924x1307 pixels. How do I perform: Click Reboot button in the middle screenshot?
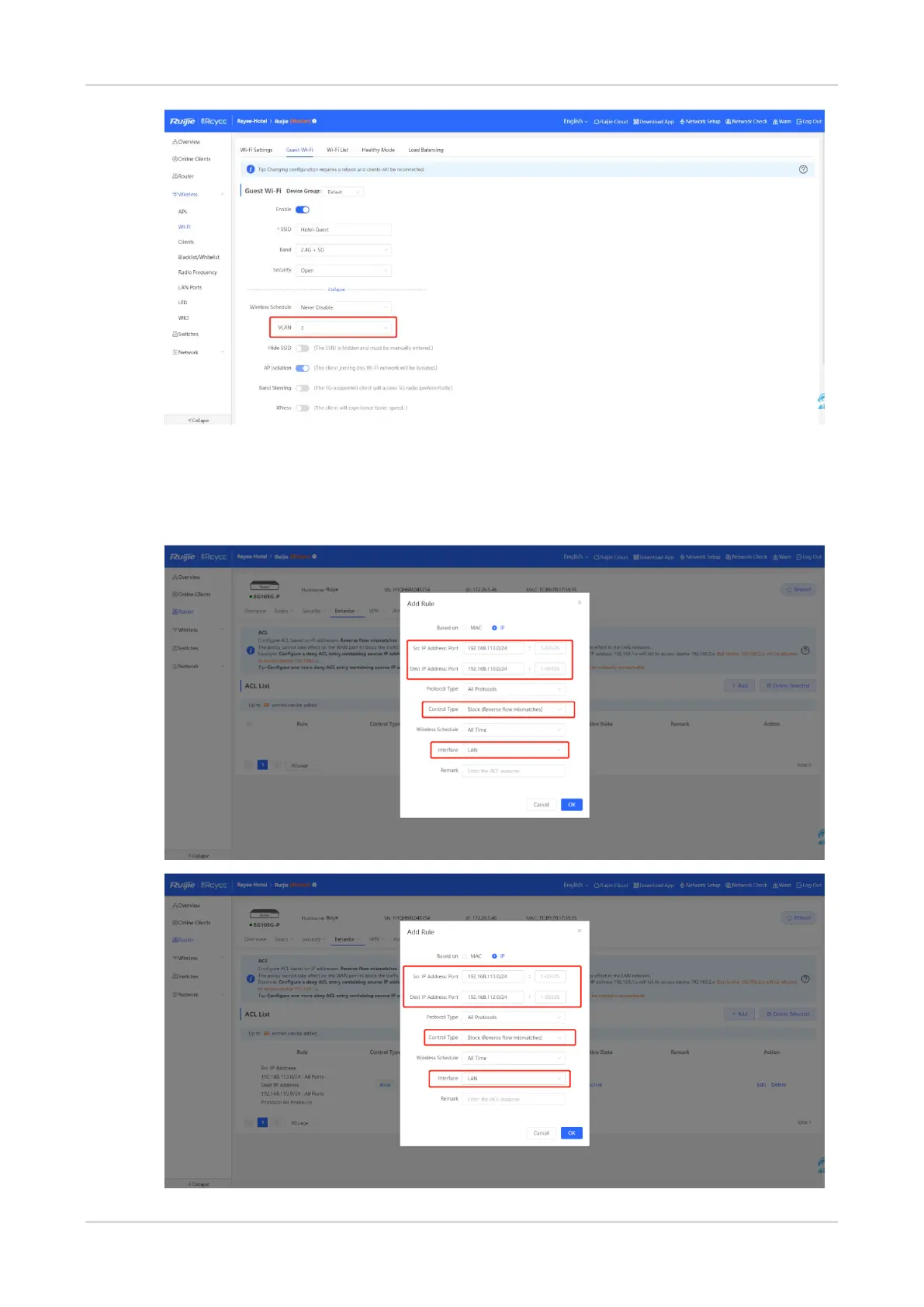click(x=798, y=590)
